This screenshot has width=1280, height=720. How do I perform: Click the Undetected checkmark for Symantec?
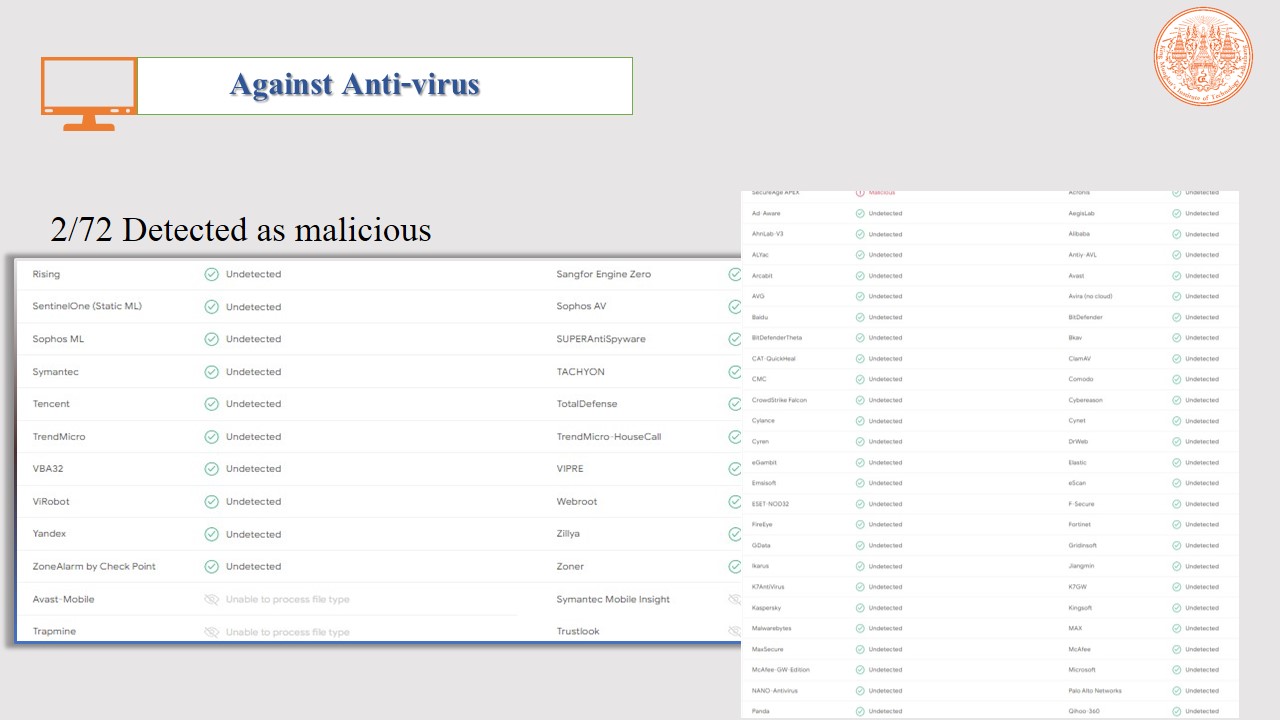[x=211, y=372]
